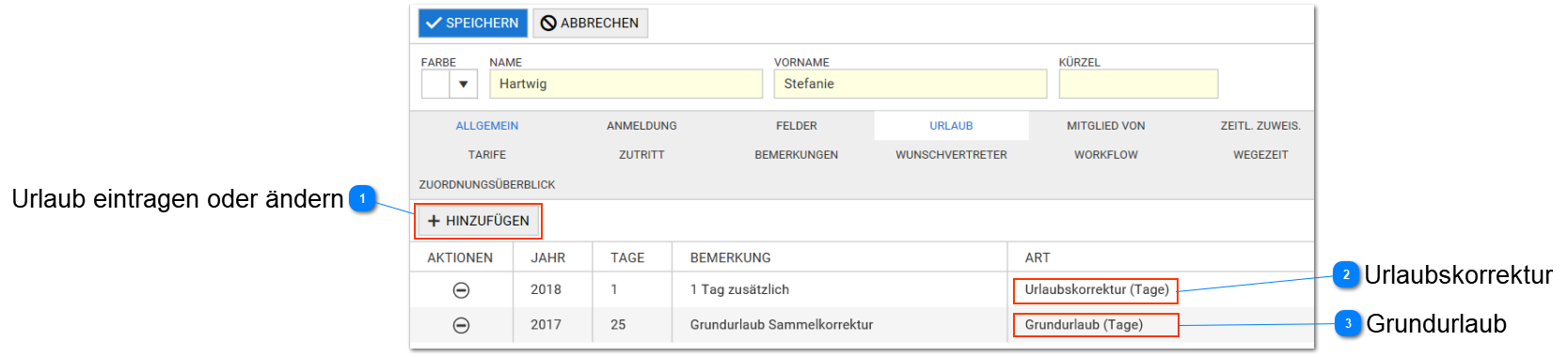Click the Farbe color swatch box
The height and width of the screenshot is (357, 1568).
click(x=436, y=84)
